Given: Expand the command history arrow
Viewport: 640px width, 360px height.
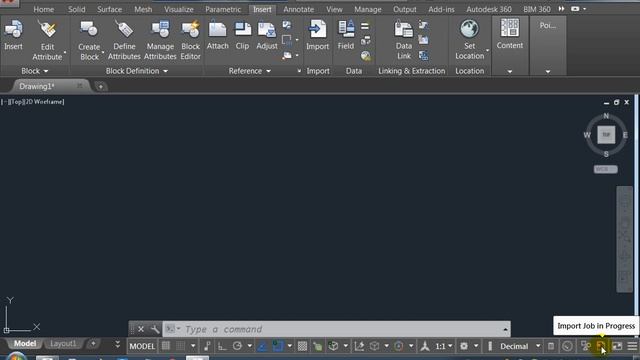Looking at the screenshot, I should tap(505, 329).
